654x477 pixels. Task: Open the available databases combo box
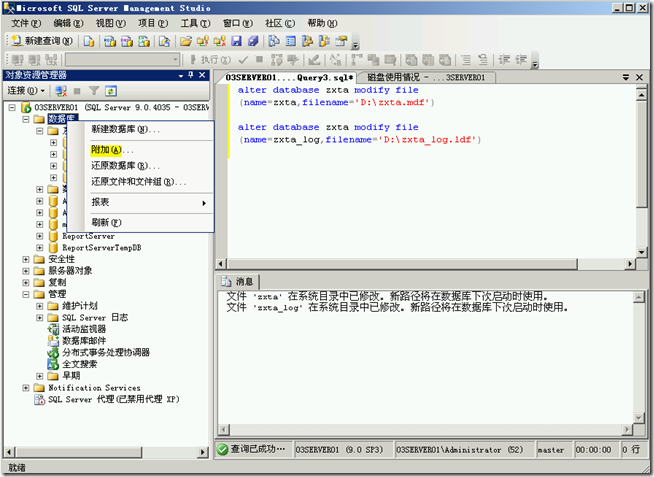pos(123,60)
